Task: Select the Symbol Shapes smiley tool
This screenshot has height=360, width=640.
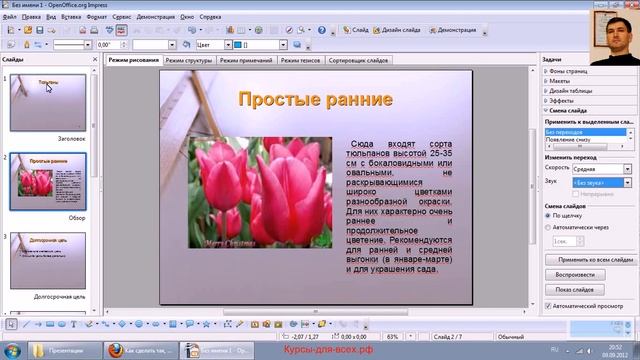Action: point(139,324)
